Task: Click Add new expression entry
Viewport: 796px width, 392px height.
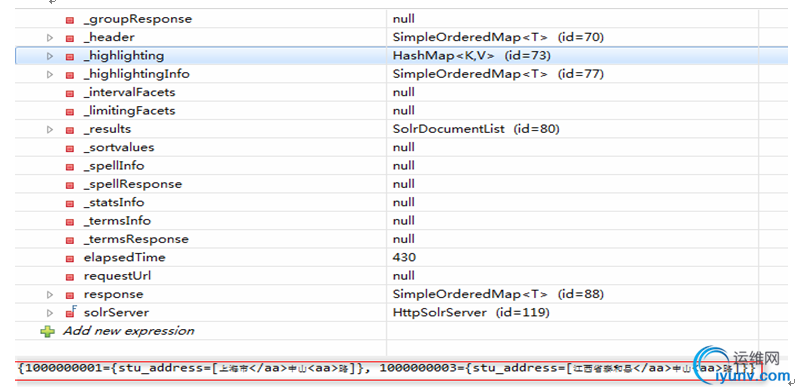Action: [x=128, y=331]
